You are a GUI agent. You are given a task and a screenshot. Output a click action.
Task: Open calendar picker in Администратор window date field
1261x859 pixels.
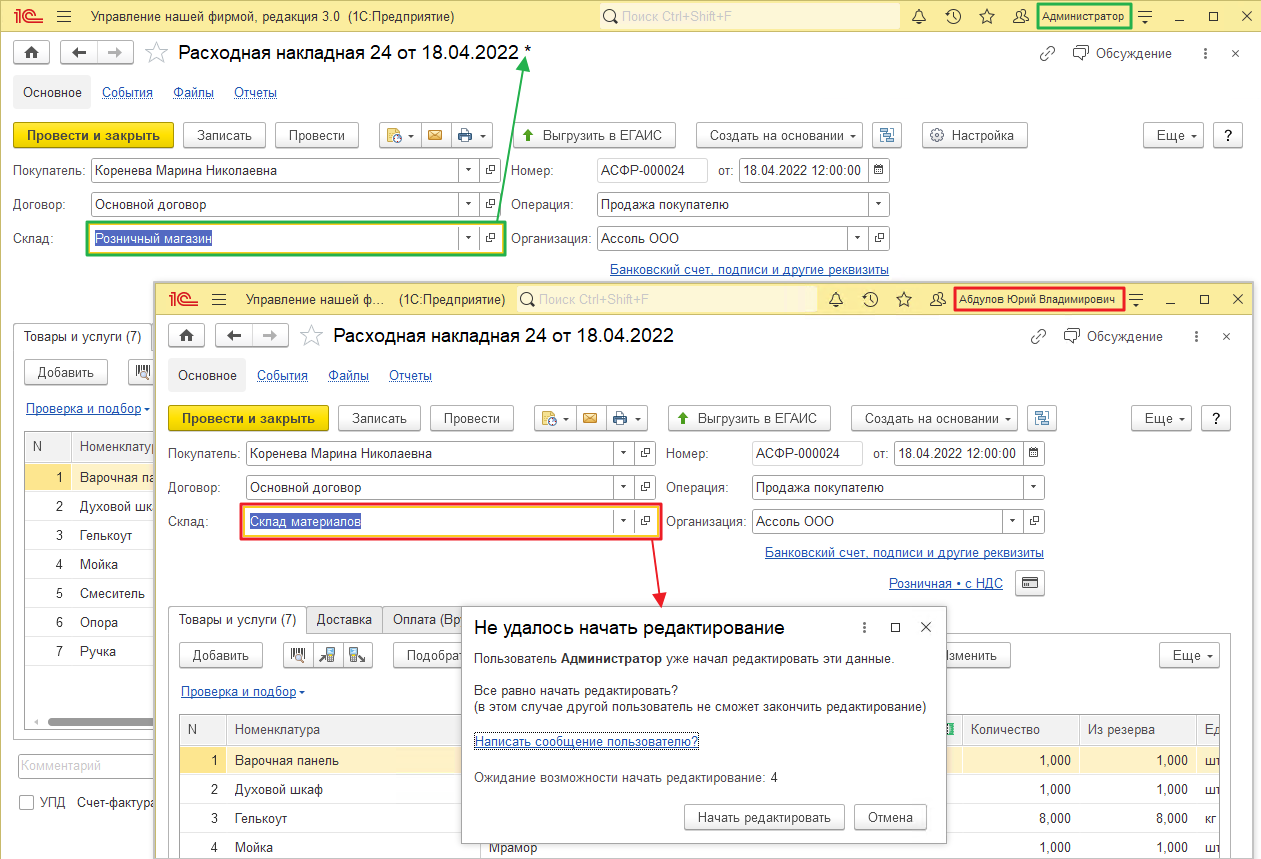click(x=878, y=171)
